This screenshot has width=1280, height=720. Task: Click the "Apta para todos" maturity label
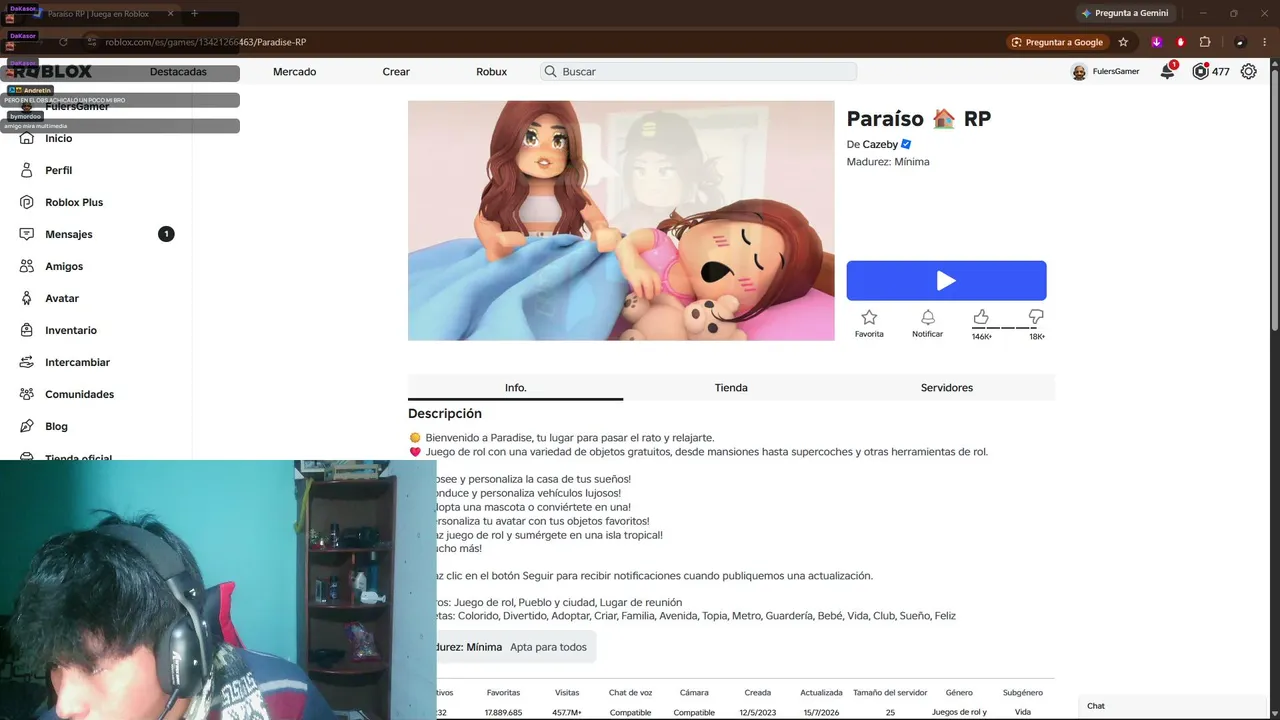(x=548, y=647)
